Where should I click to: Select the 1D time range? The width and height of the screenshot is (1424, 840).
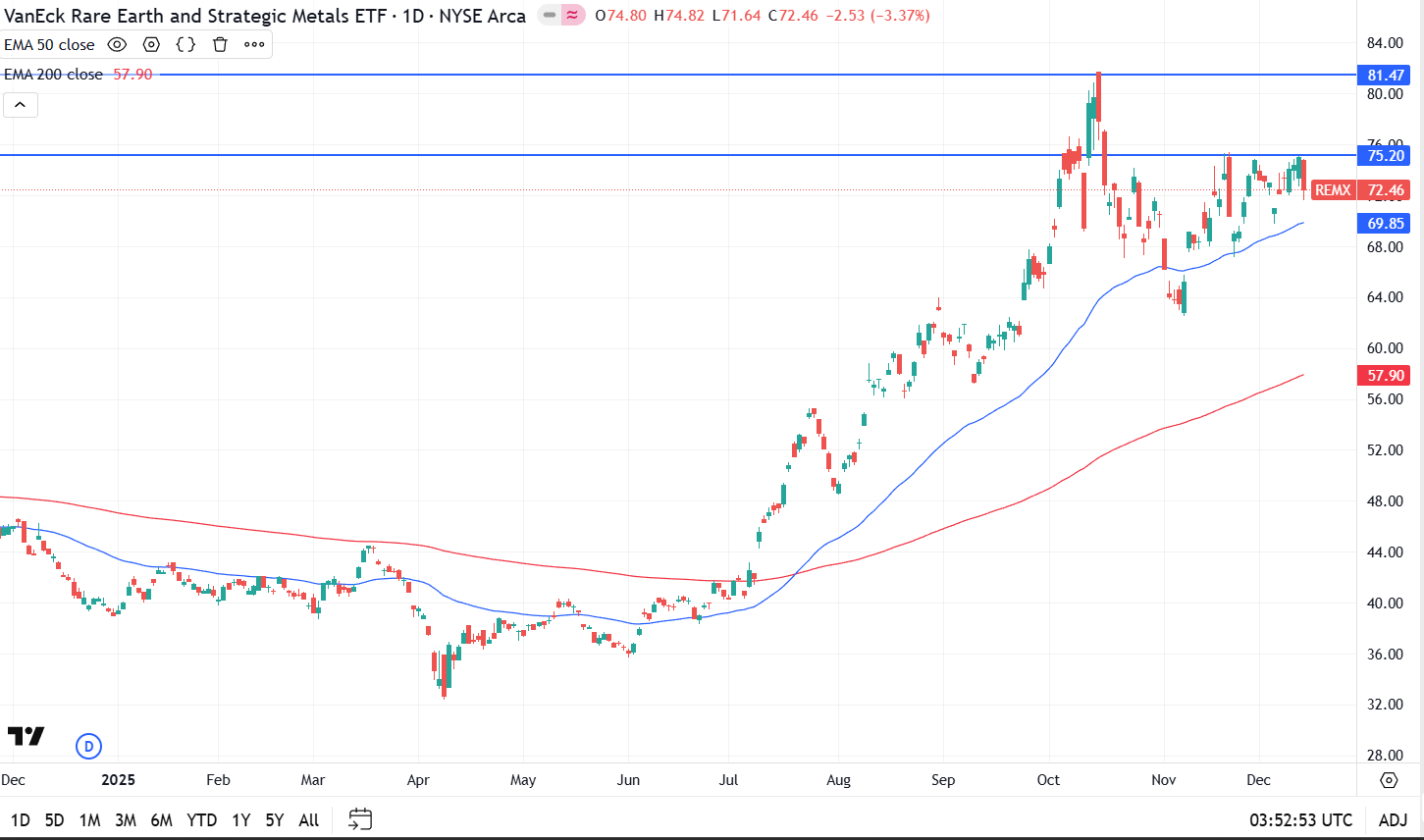tap(20, 819)
